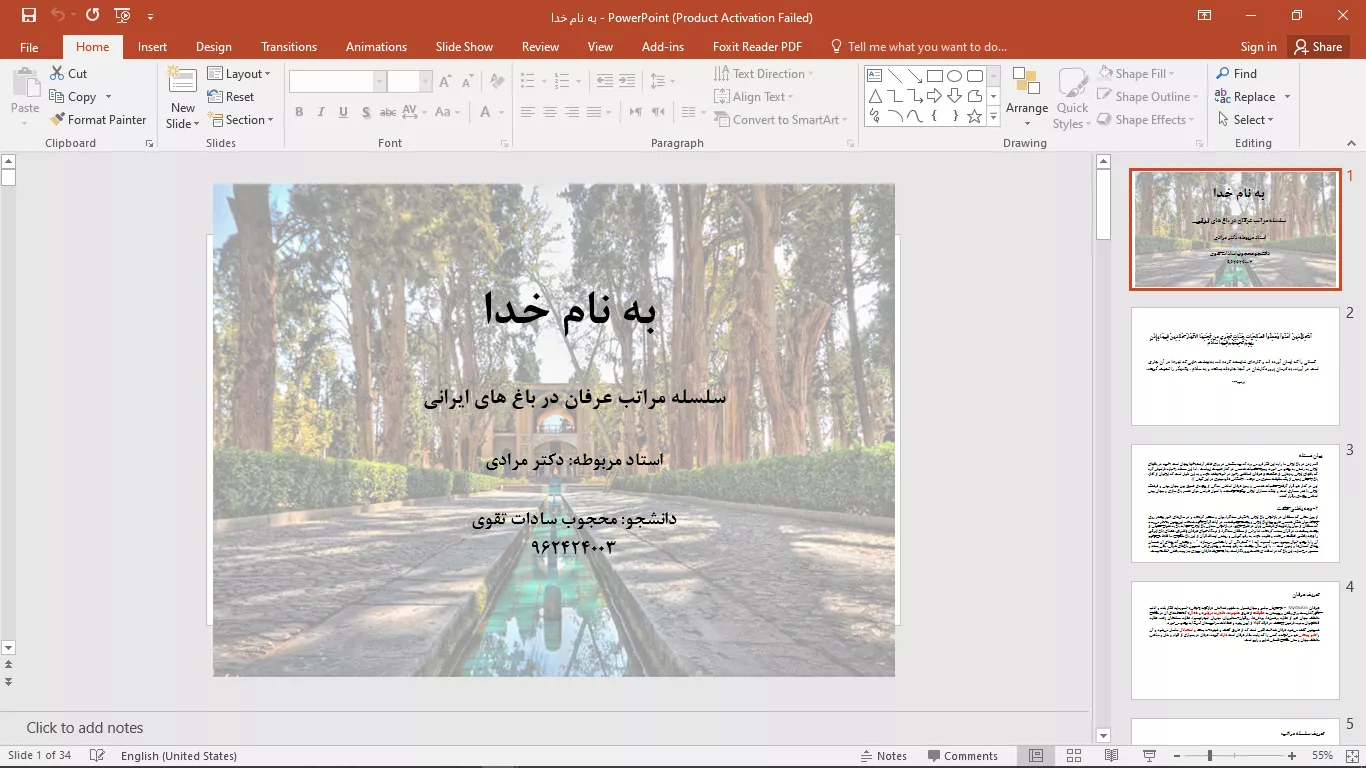
Task: Click zoom in plus button
Action: (x=1292, y=756)
